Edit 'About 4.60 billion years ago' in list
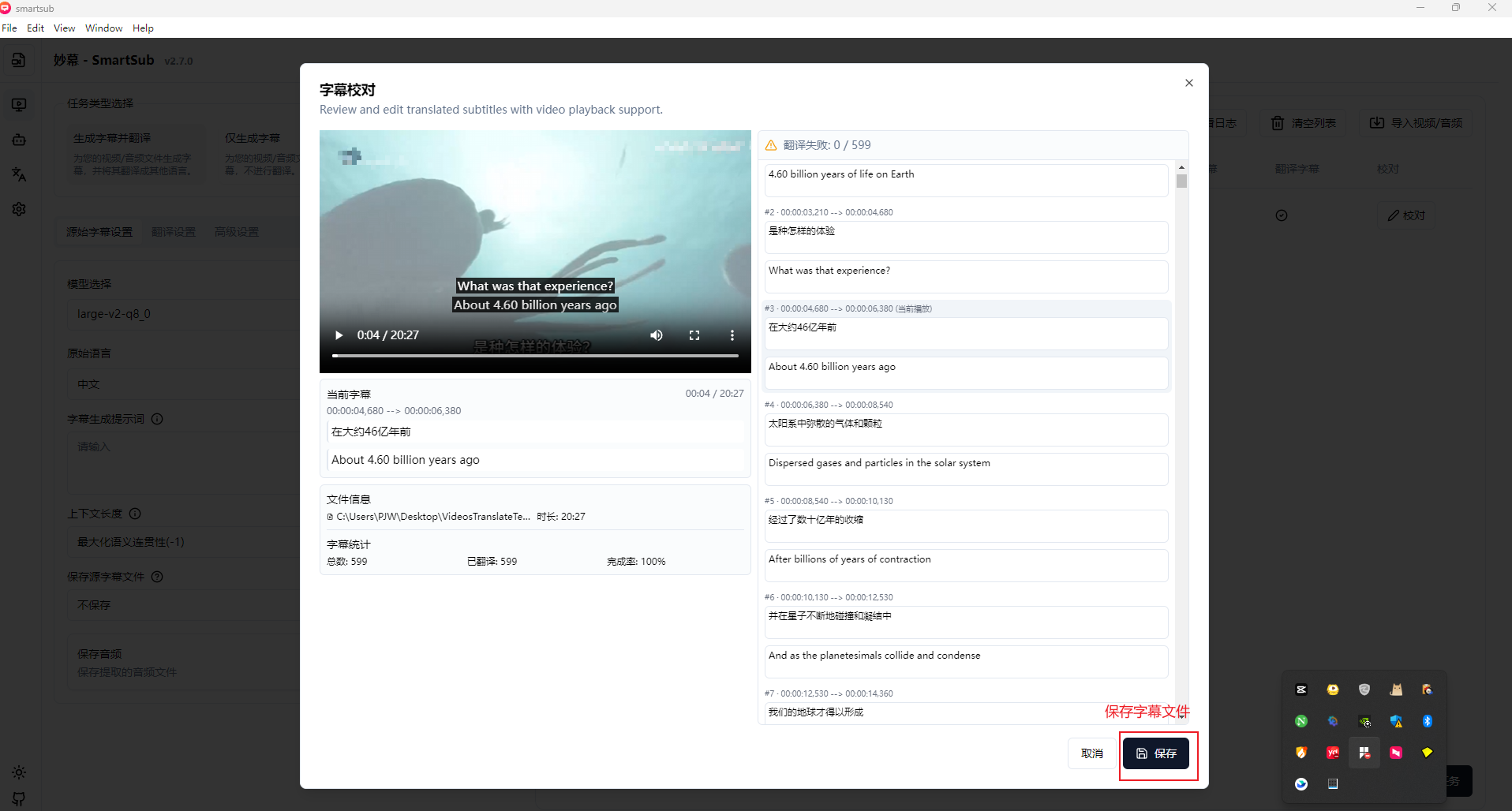Screen dimensions: 1512x811 966,372
